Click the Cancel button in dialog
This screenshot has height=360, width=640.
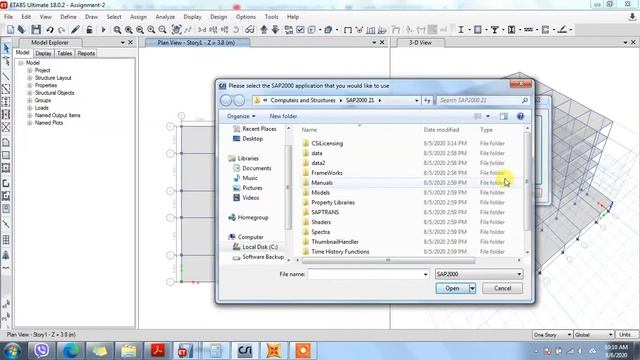coord(502,288)
